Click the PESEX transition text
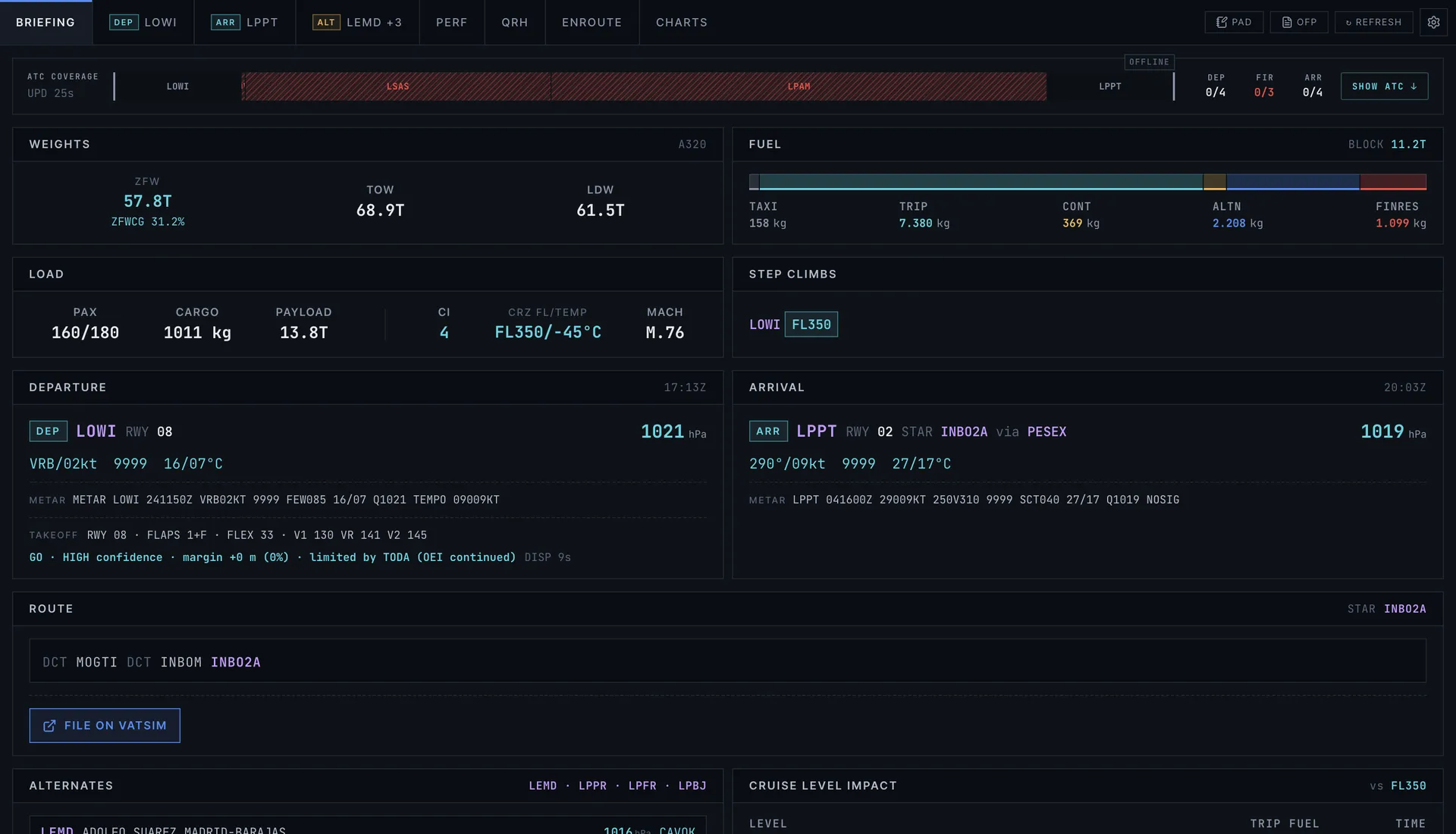1456x834 pixels. [1046, 431]
